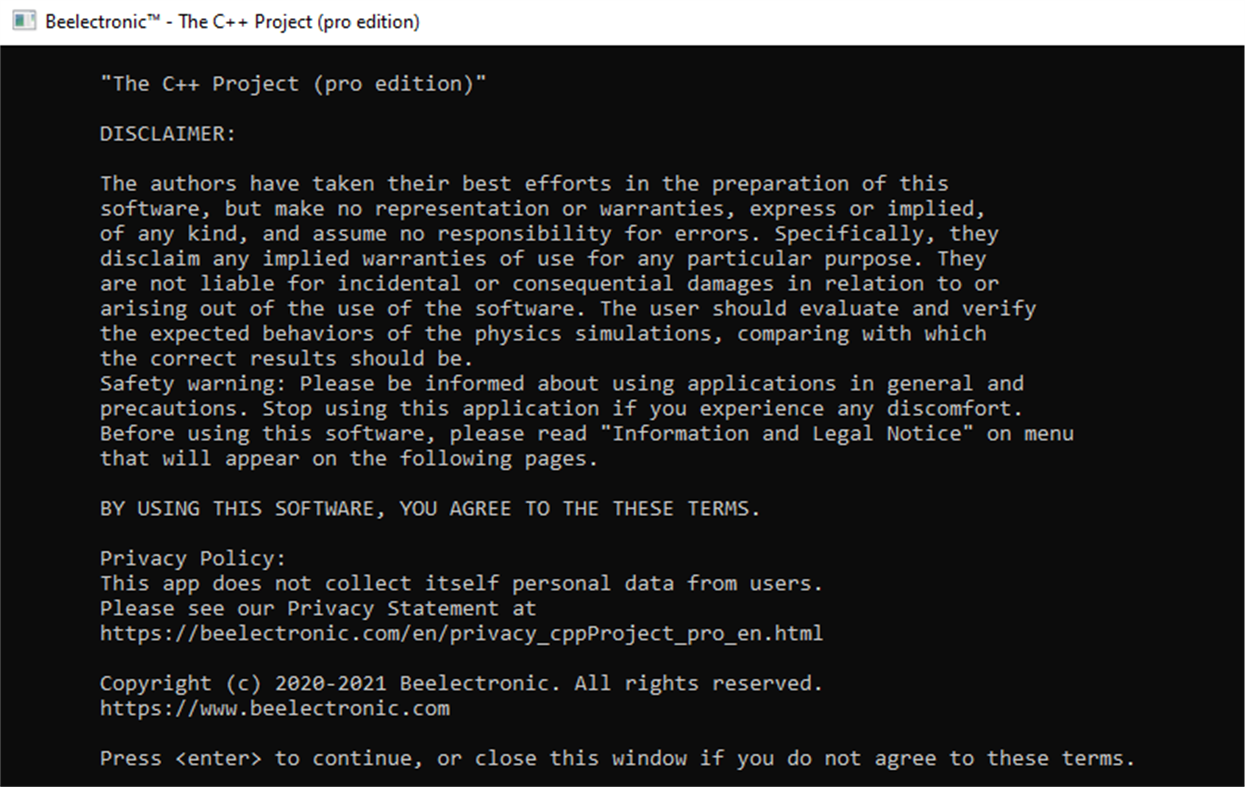The height and width of the screenshot is (787, 1245).
Task: Select the Safety warning sentence
Action: point(560,383)
